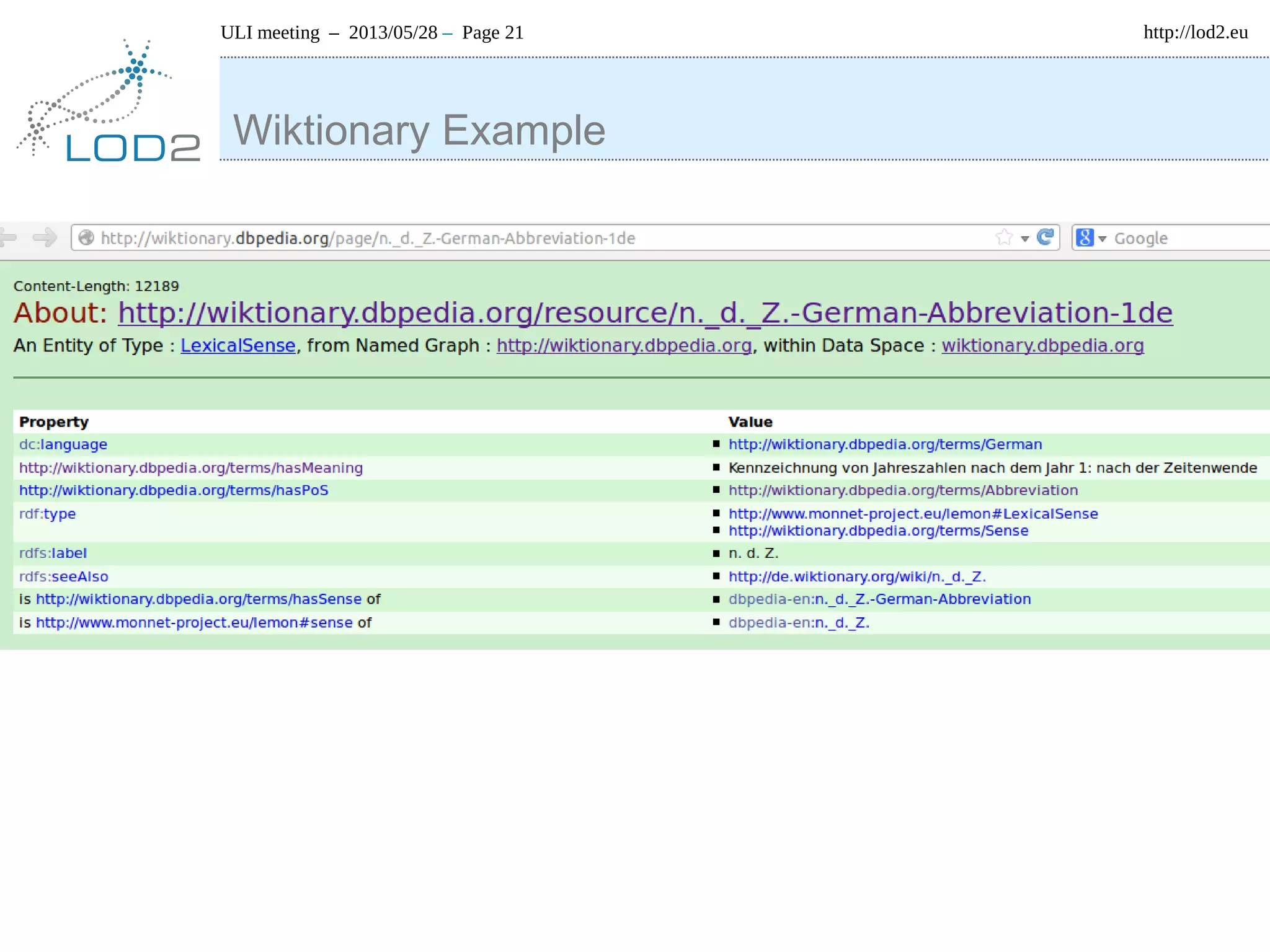Viewport: 1270px width, 952px height.
Task: Click the rdfs:label property link
Action: pyautogui.click(x=53, y=553)
